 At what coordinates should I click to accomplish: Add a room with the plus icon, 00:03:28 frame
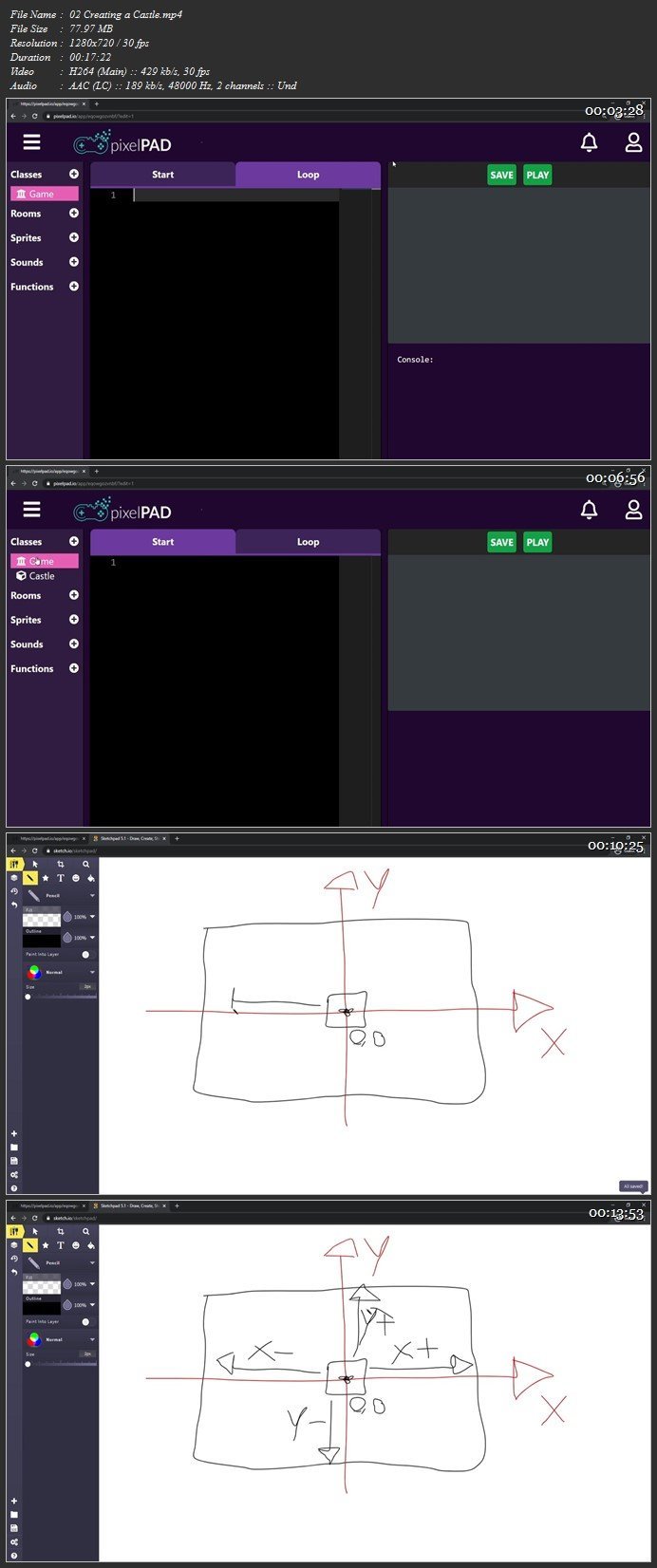(x=74, y=214)
